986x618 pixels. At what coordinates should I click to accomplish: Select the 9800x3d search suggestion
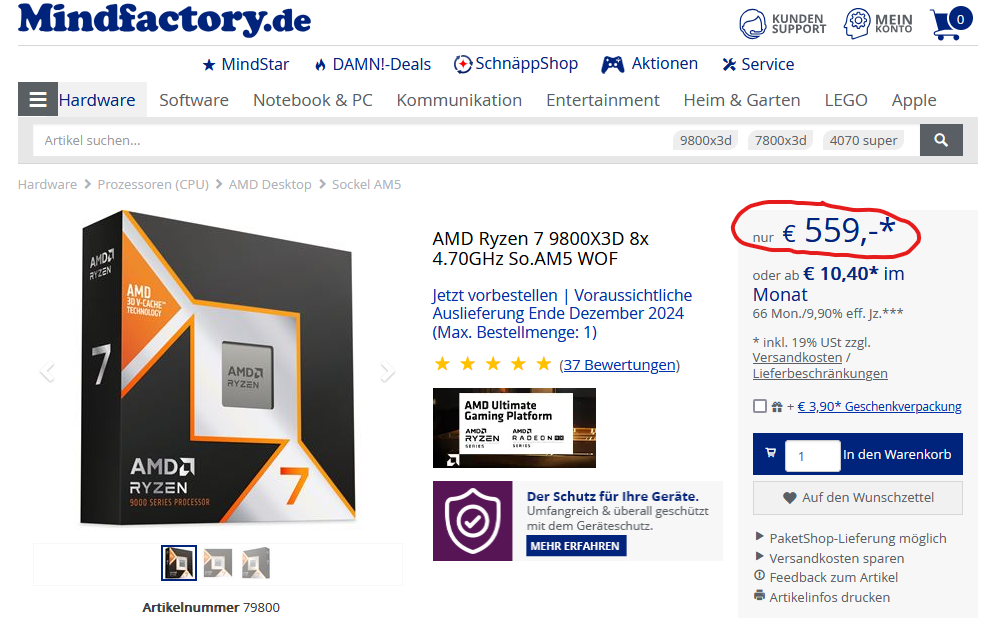[706, 140]
